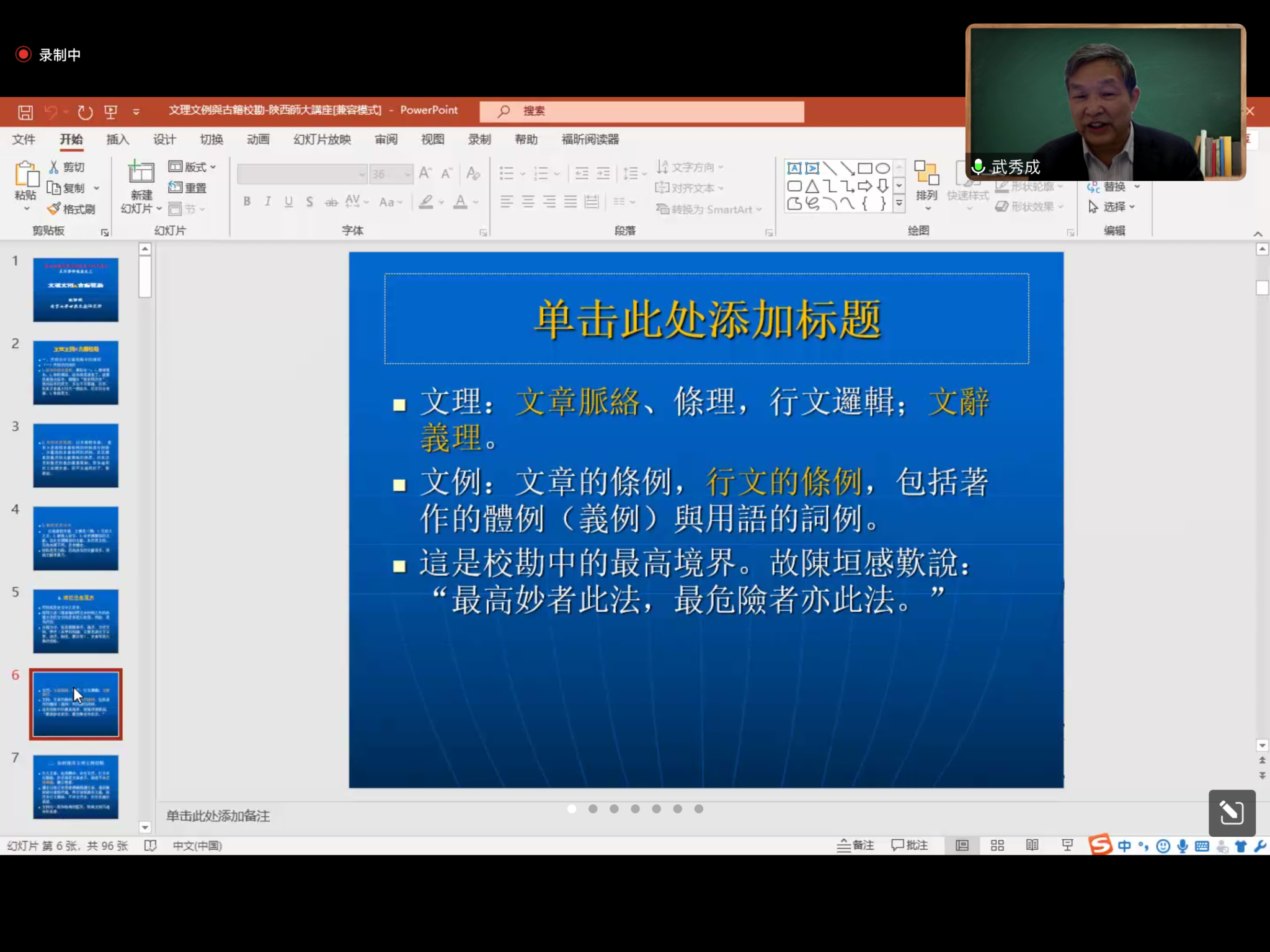1270x952 pixels.
Task: Expand the shapes gallery more arrow
Action: tap(899, 203)
